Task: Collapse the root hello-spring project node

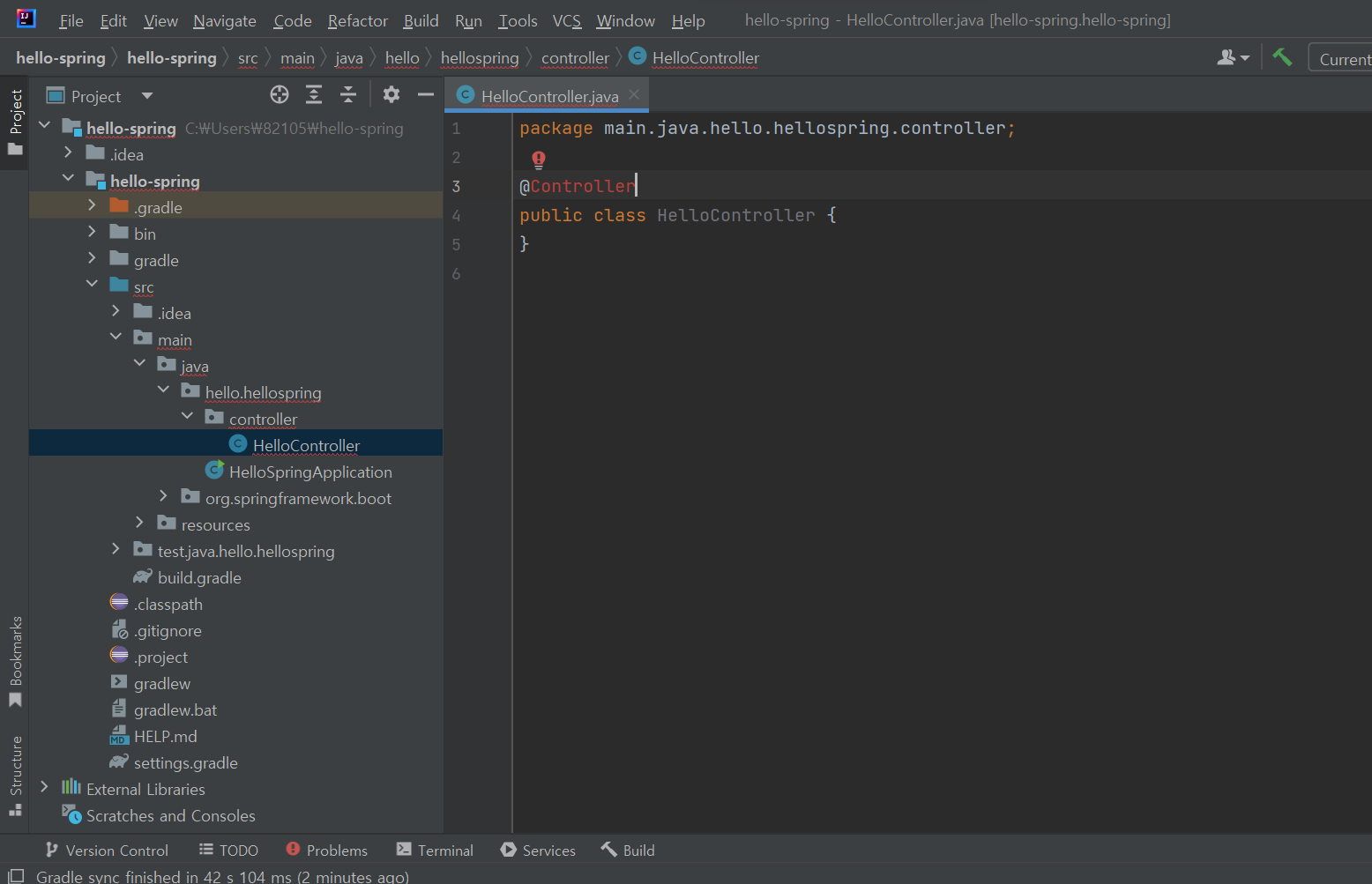Action: [x=45, y=125]
